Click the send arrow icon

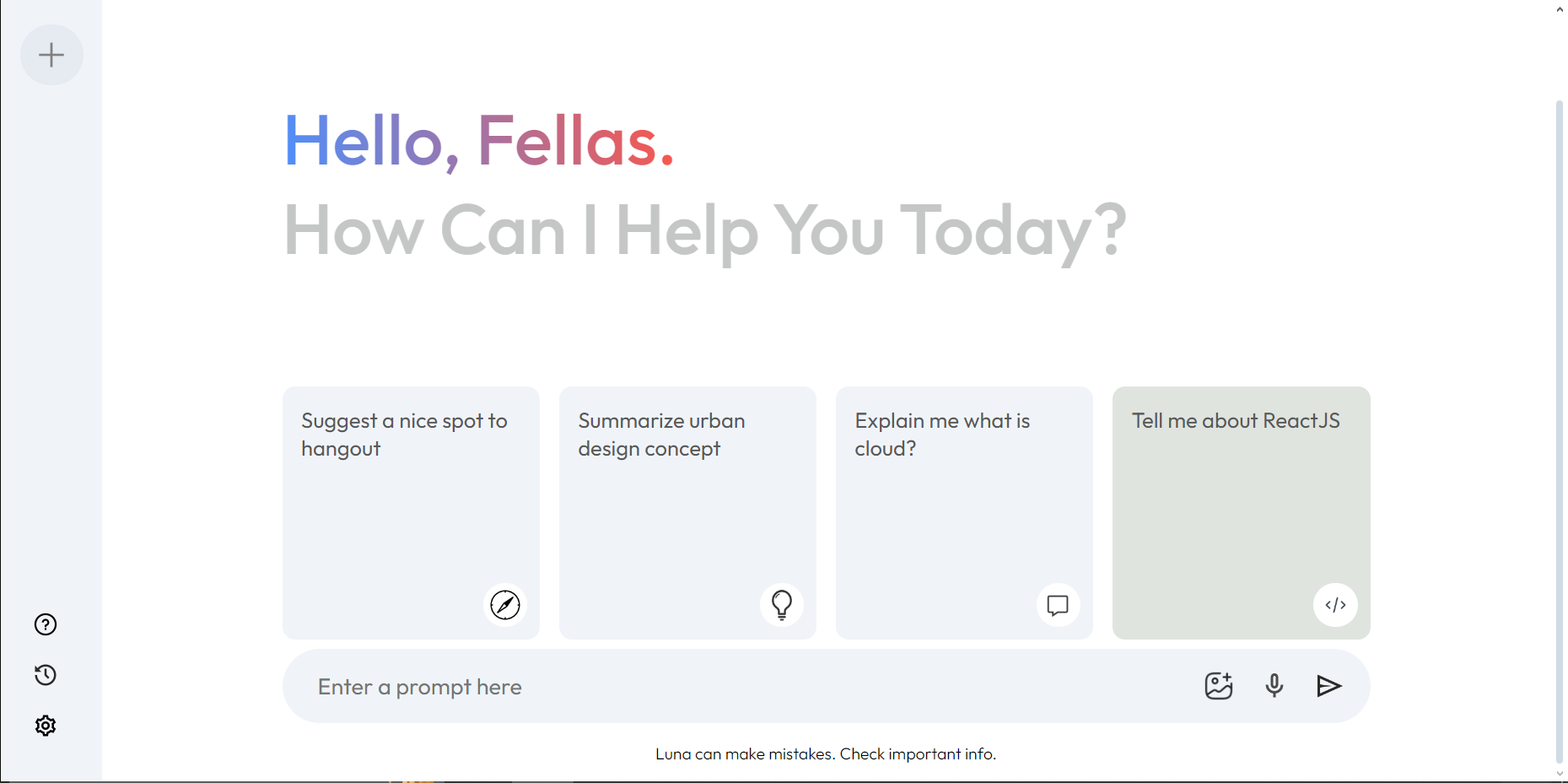1329,686
